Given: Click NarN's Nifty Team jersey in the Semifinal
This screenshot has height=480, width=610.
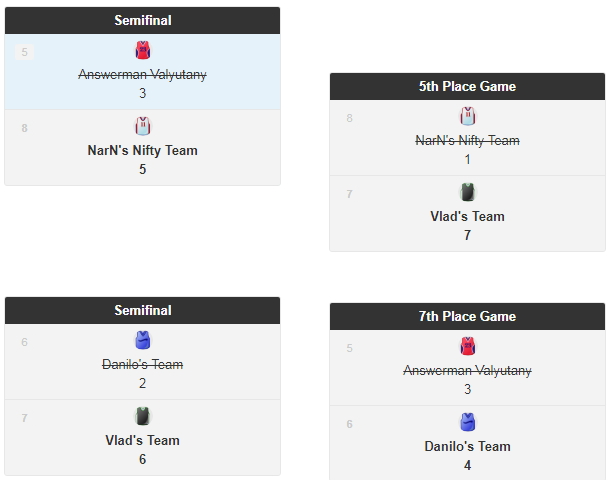Looking at the screenshot, I should [x=142, y=126].
